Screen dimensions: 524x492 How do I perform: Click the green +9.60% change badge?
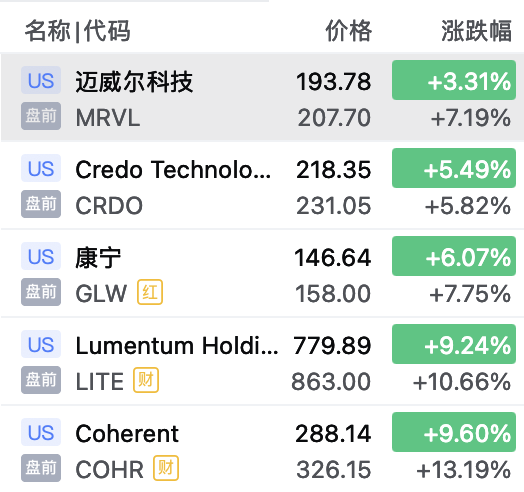[454, 432]
